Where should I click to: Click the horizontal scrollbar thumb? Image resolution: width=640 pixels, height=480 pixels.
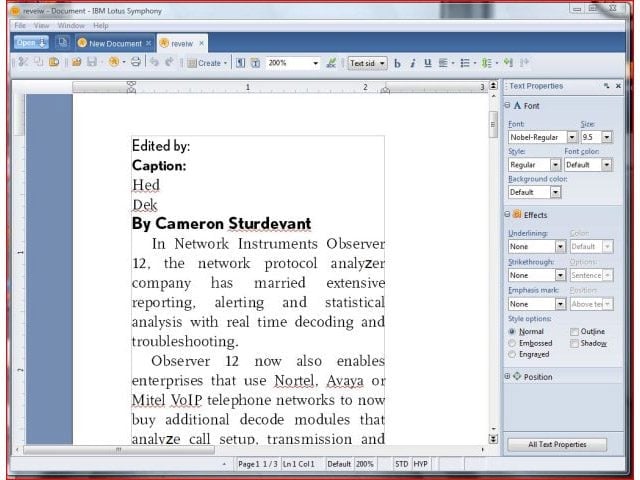119,450
